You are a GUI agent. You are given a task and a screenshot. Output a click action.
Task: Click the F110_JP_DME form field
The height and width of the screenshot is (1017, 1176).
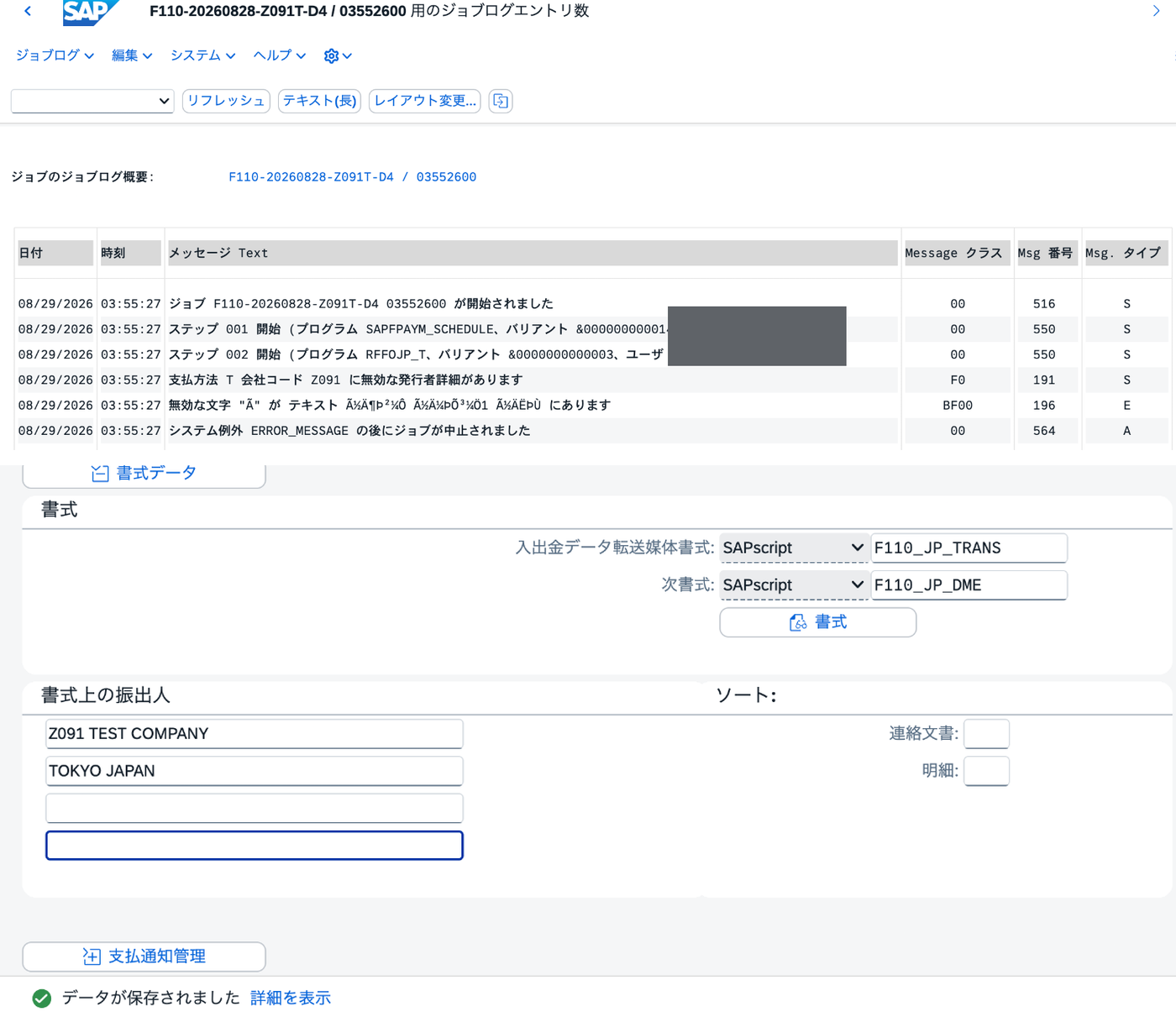969,585
